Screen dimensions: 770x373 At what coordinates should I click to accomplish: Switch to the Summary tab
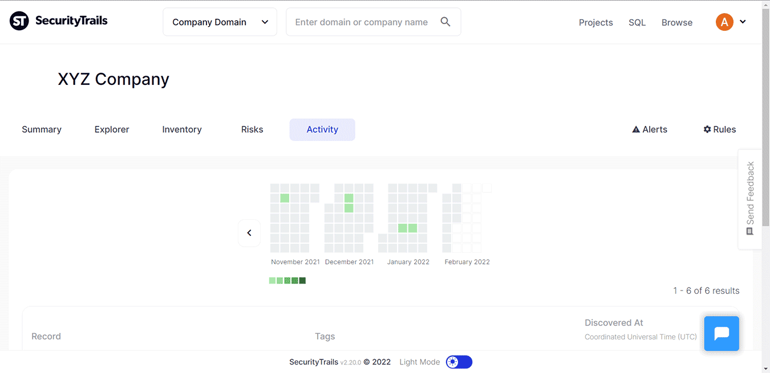pos(42,130)
